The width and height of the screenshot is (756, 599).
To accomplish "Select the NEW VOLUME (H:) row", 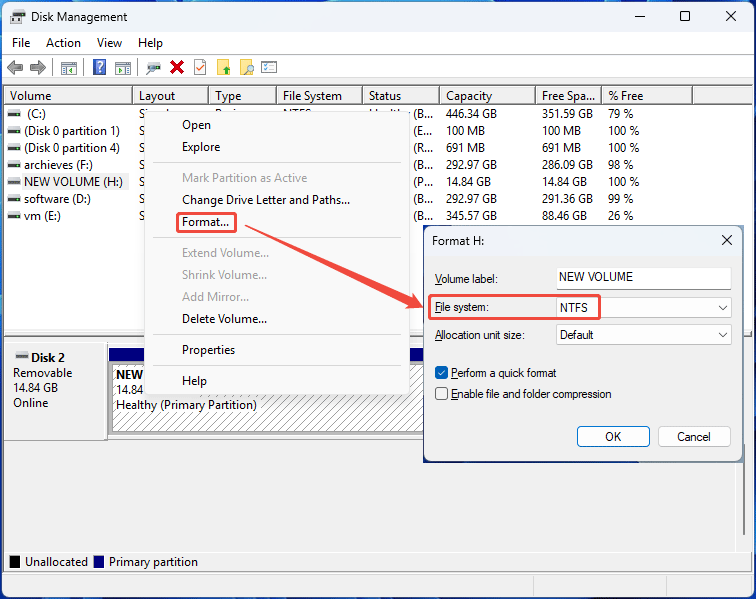I will click(x=73, y=182).
